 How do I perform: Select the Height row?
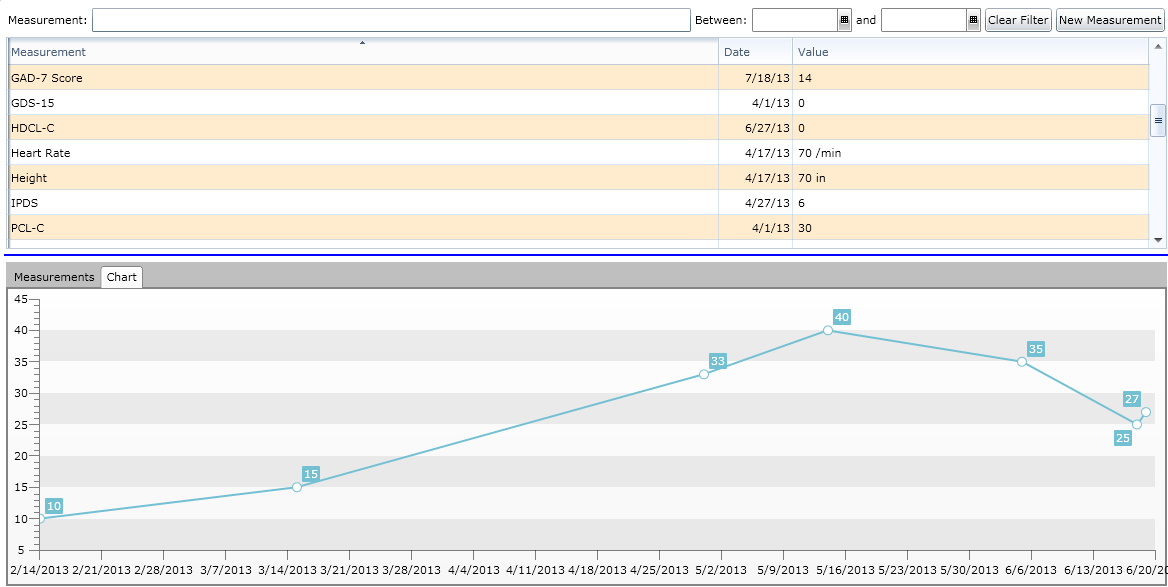click(x=579, y=178)
